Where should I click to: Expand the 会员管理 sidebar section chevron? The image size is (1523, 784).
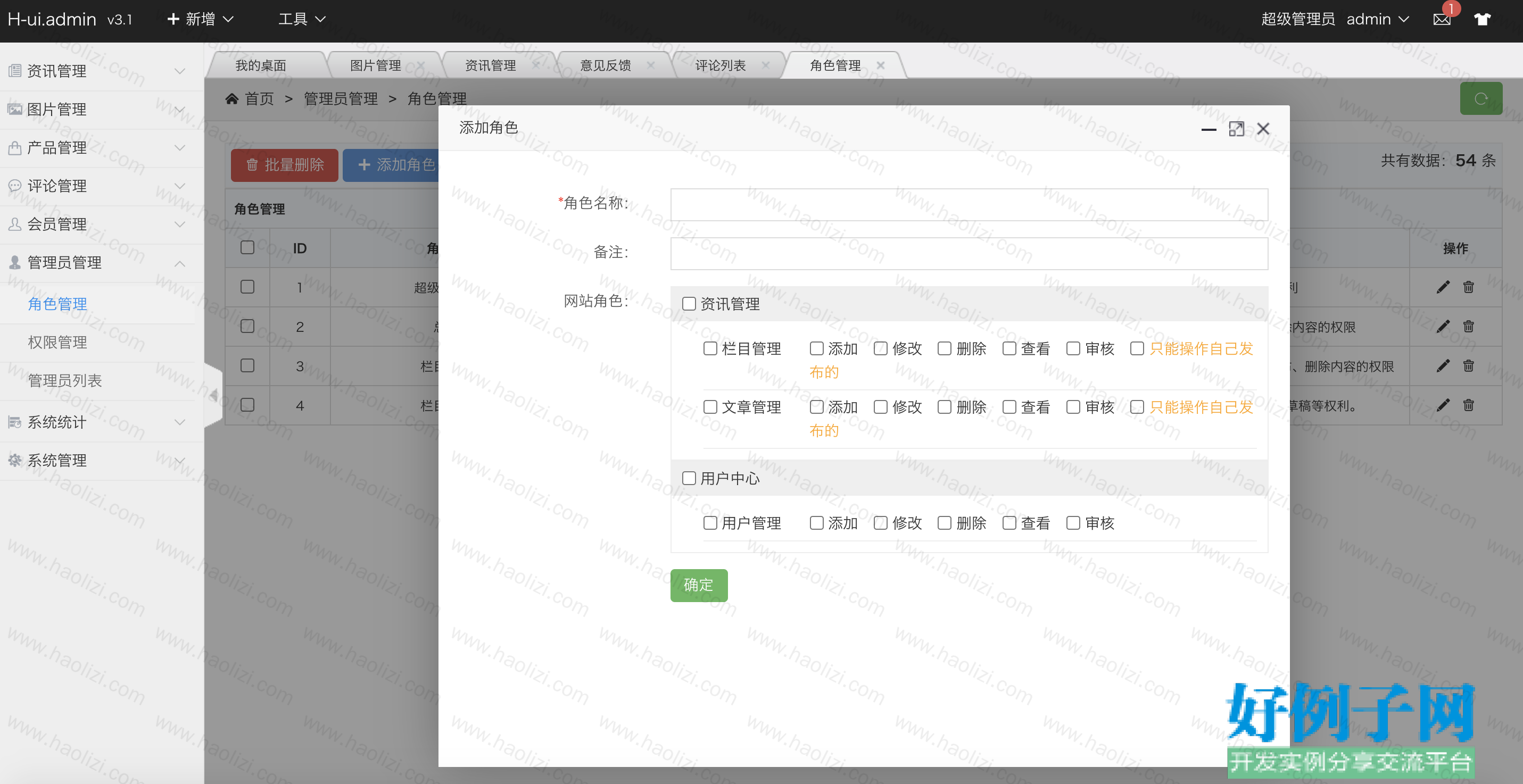click(180, 224)
